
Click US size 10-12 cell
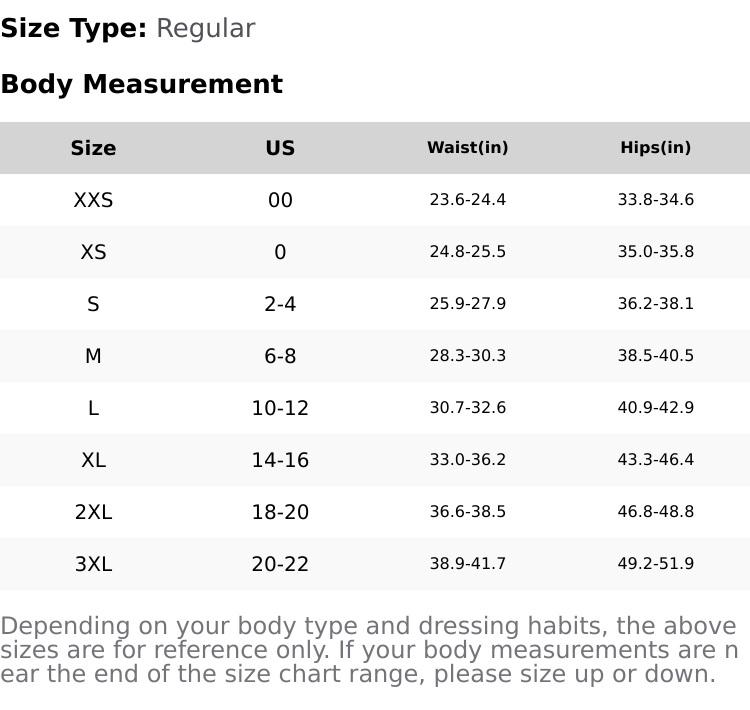(280, 408)
